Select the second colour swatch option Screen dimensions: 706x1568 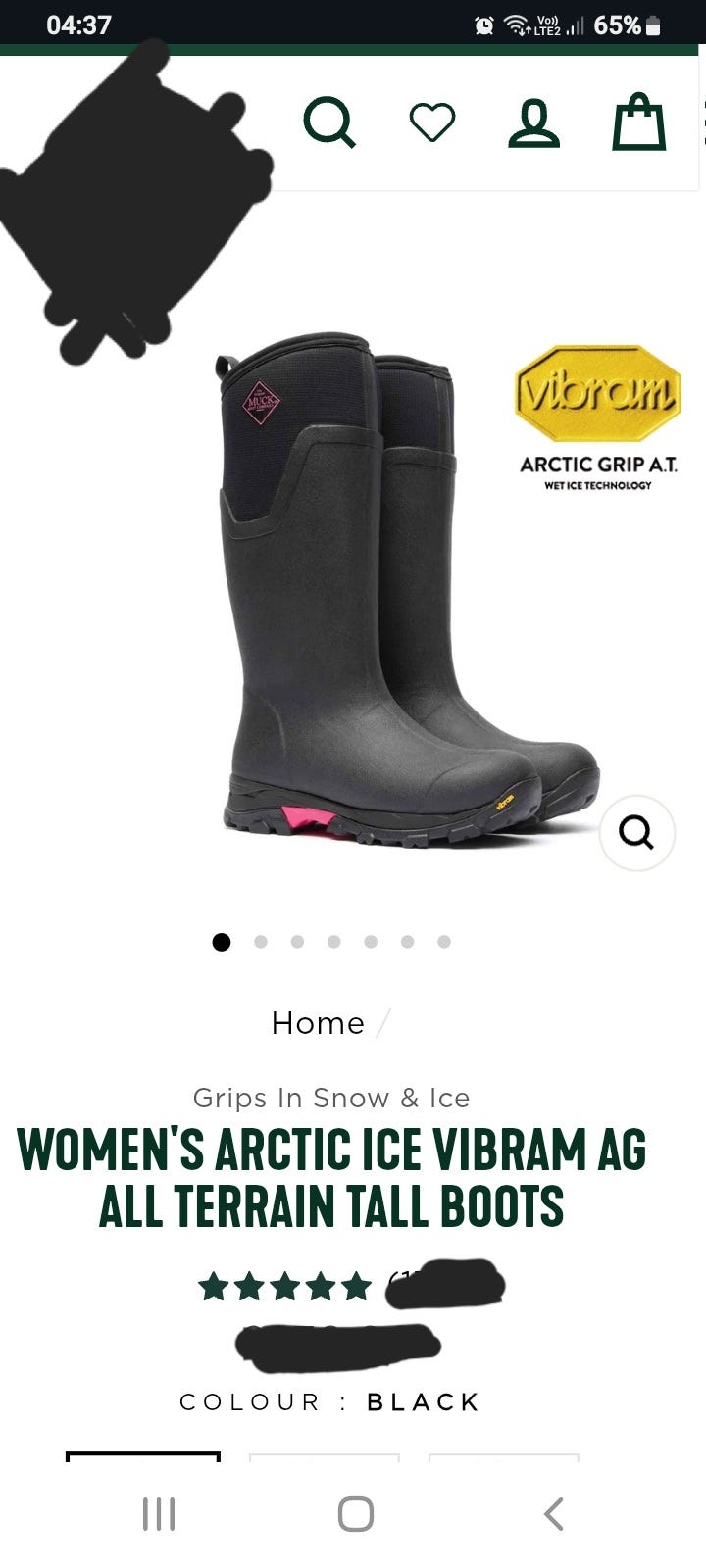pyautogui.click(x=325, y=1458)
